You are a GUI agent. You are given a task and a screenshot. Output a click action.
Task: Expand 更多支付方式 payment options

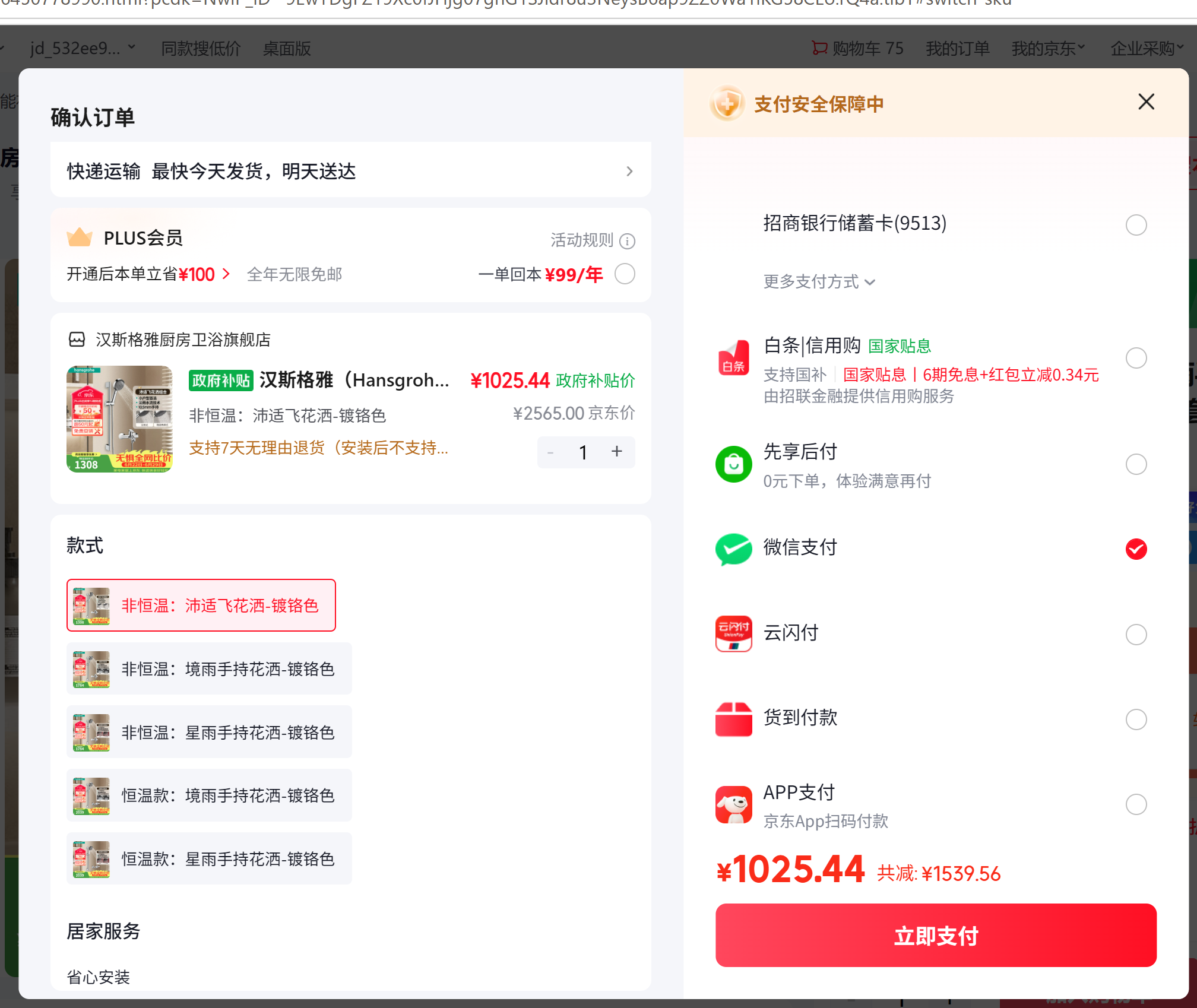click(819, 281)
